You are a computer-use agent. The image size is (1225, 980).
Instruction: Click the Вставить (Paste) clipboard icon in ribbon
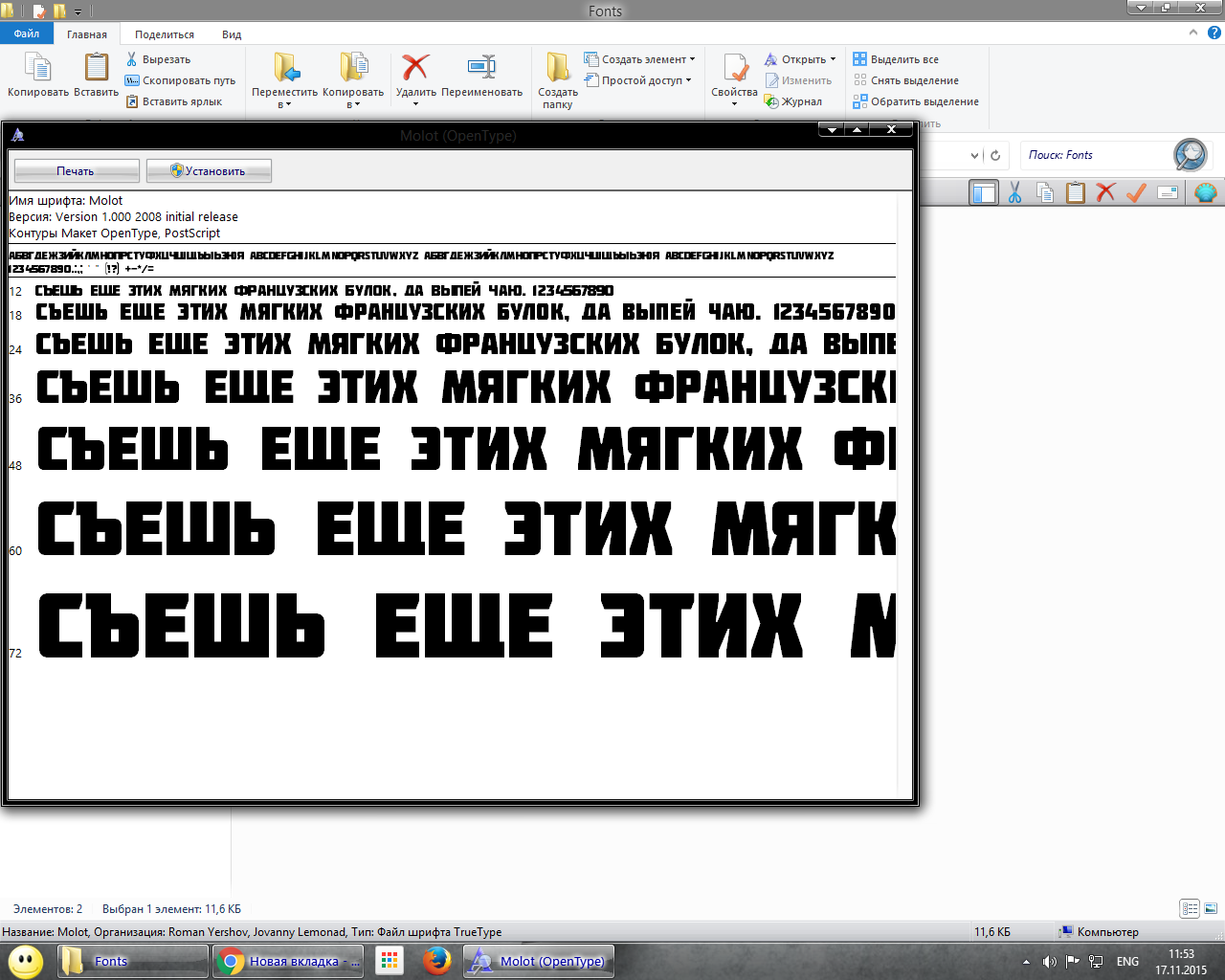coord(96,68)
